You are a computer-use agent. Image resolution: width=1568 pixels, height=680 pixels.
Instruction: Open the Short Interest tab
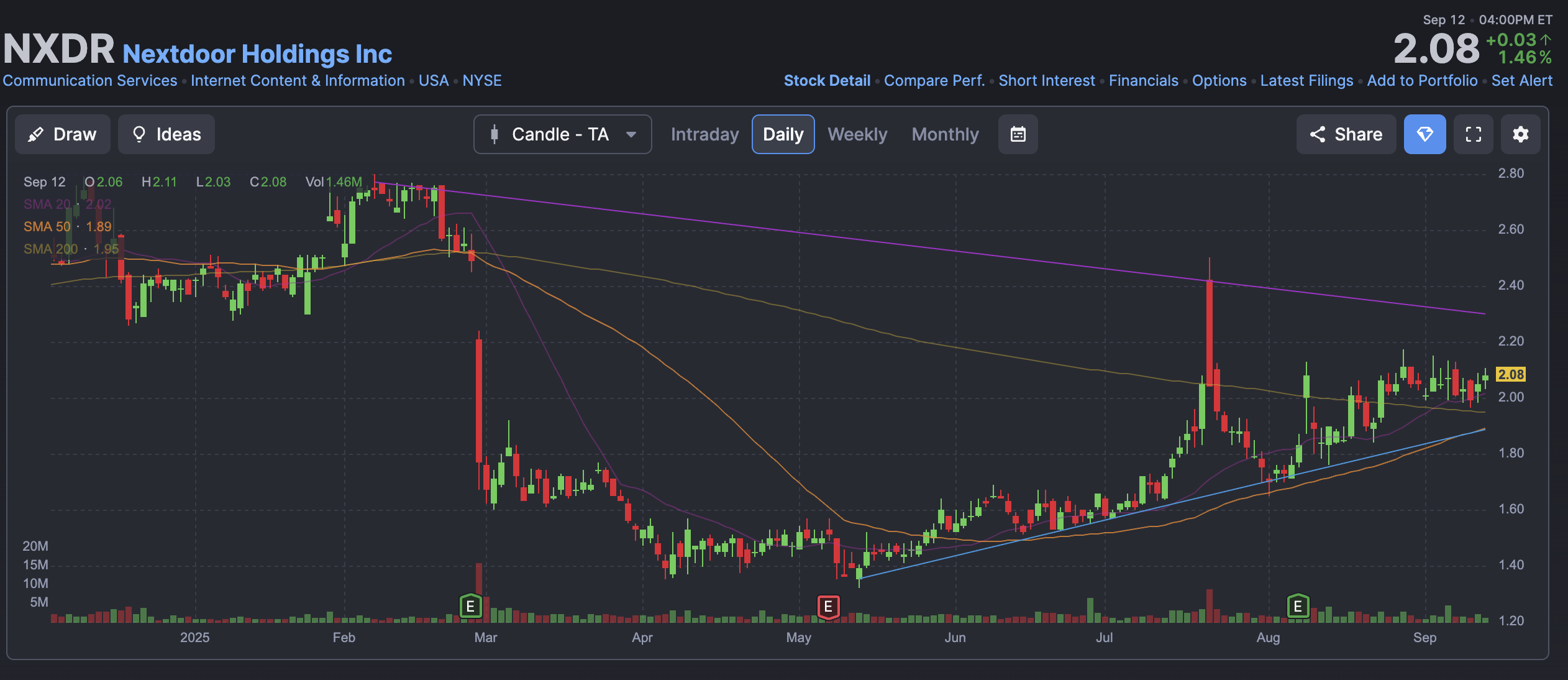[x=1046, y=81]
